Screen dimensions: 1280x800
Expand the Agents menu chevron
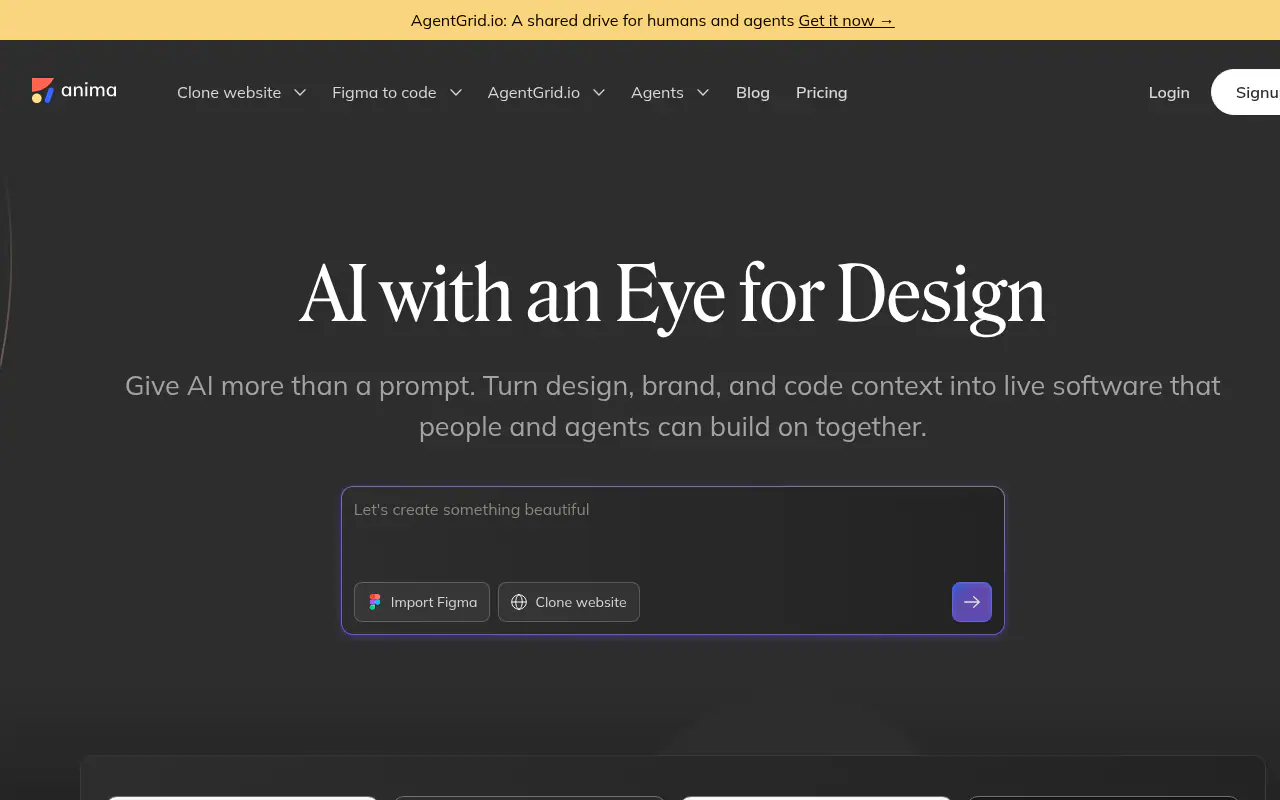point(703,92)
